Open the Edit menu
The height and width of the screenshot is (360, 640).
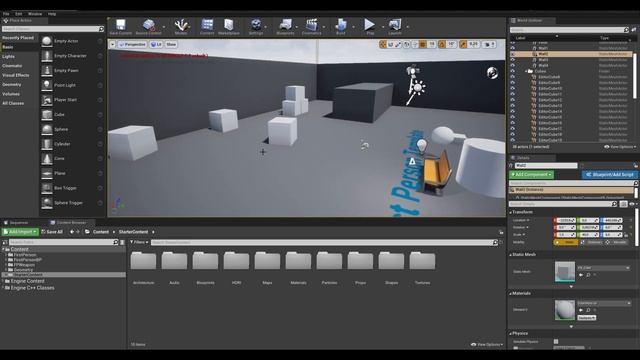(x=18, y=14)
